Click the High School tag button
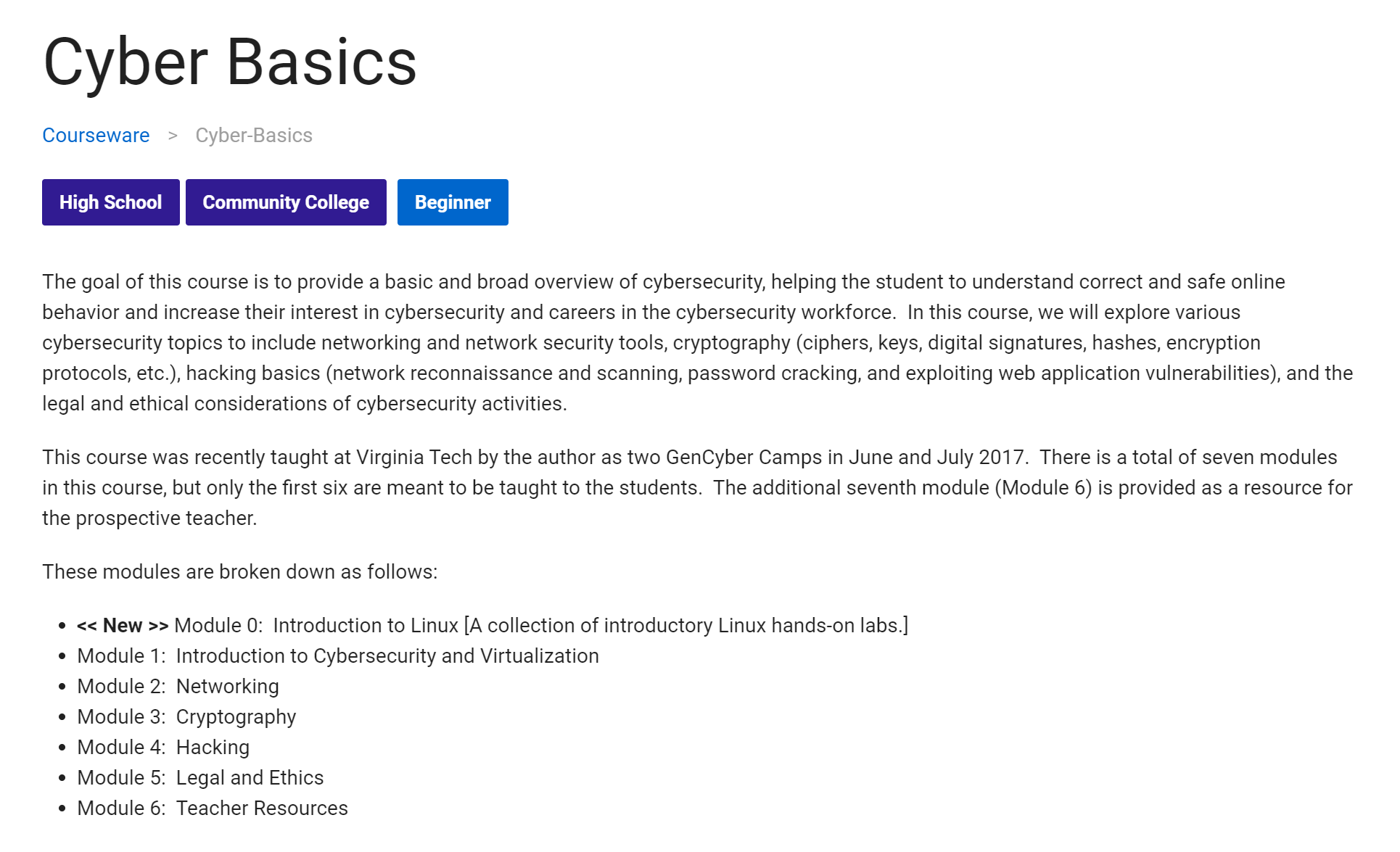The image size is (1400, 852). [x=111, y=202]
